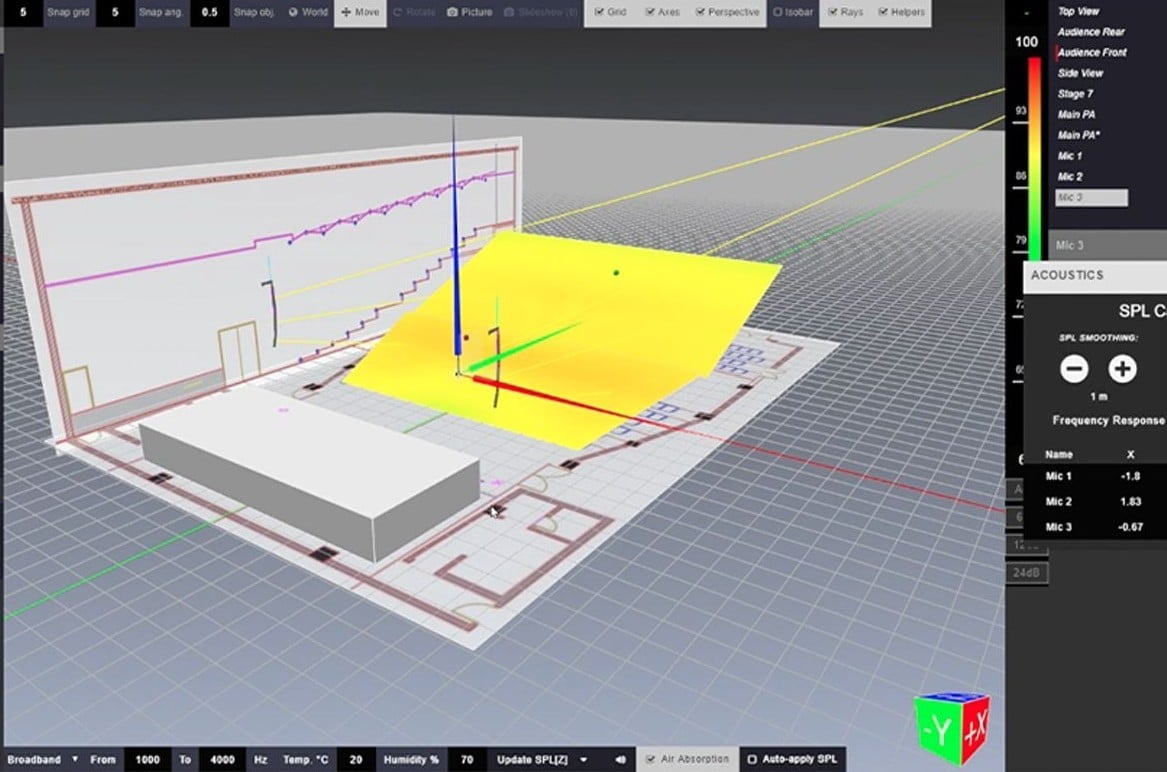
Task: Select the Move tool in the toolbar
Action: 359,12
